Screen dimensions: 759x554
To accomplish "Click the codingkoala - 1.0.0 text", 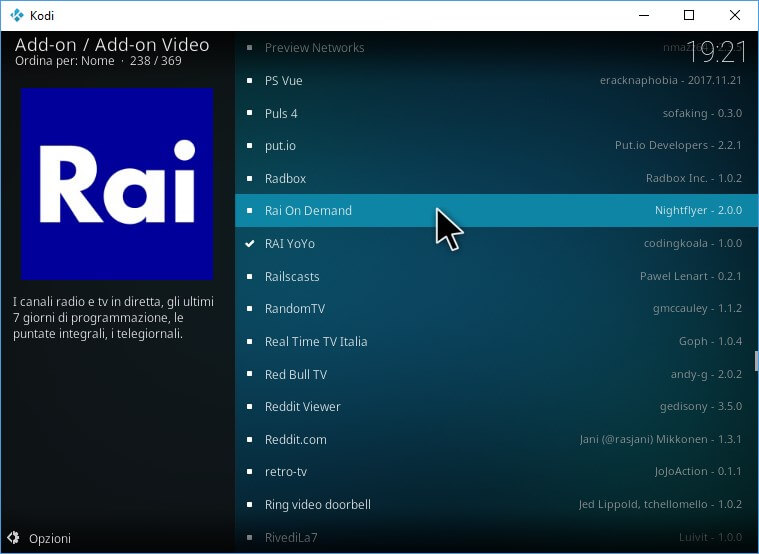I will [693, 244].
